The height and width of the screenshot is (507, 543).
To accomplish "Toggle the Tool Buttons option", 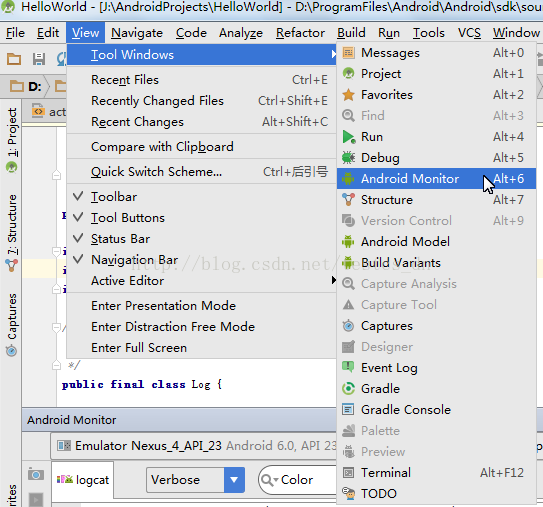I will 202,218.
